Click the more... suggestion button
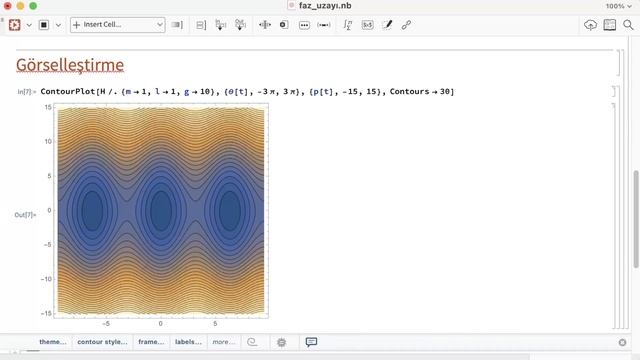This screenshot has height=360, width=640. pos(224,342)
